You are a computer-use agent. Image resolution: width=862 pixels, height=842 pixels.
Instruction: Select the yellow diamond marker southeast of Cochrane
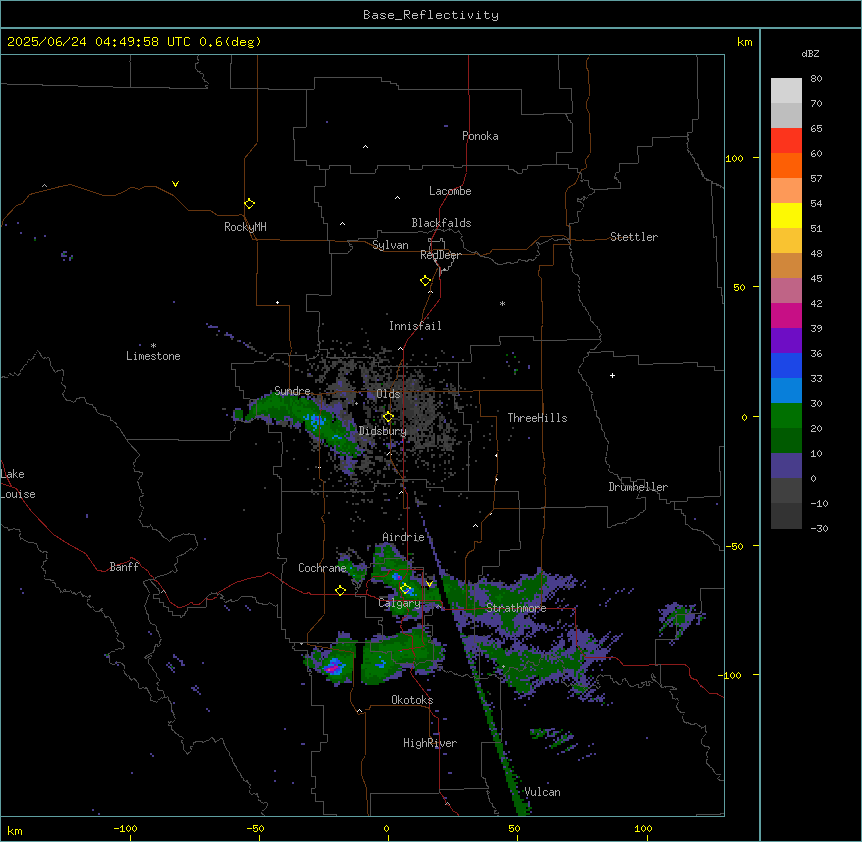(x=340, y=590)
